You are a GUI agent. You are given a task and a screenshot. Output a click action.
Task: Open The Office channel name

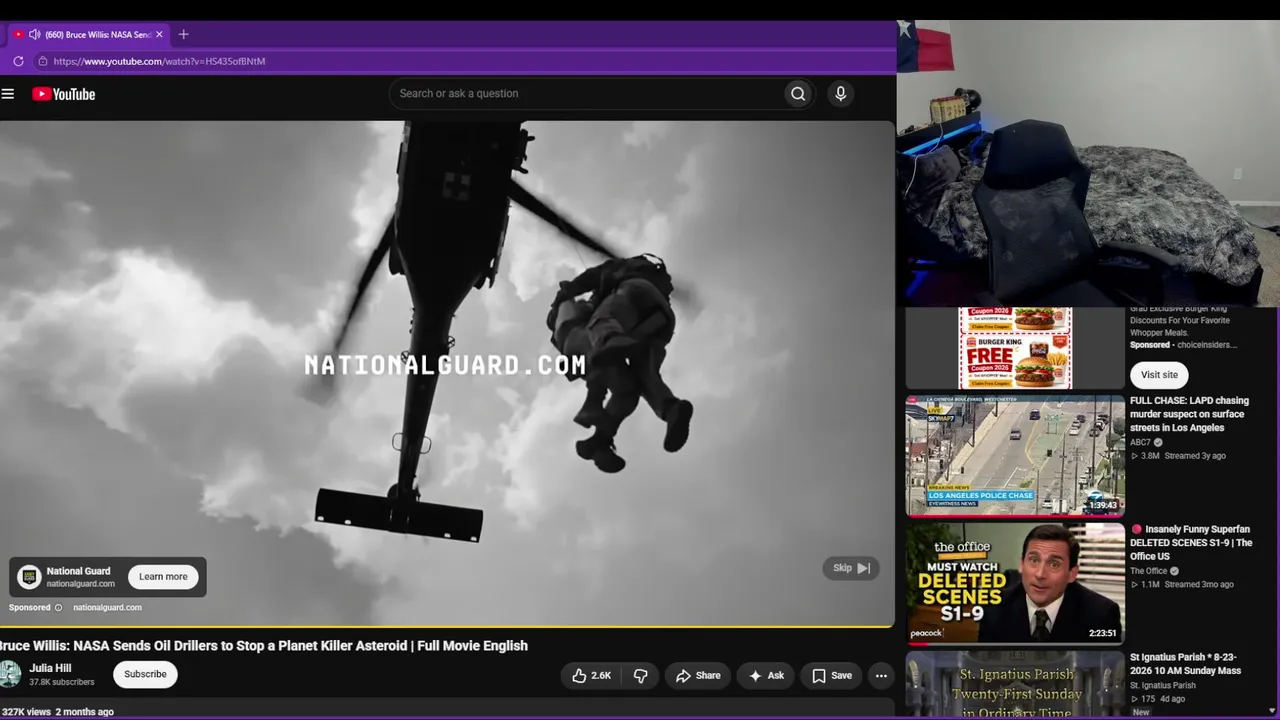click(1150, 571)
